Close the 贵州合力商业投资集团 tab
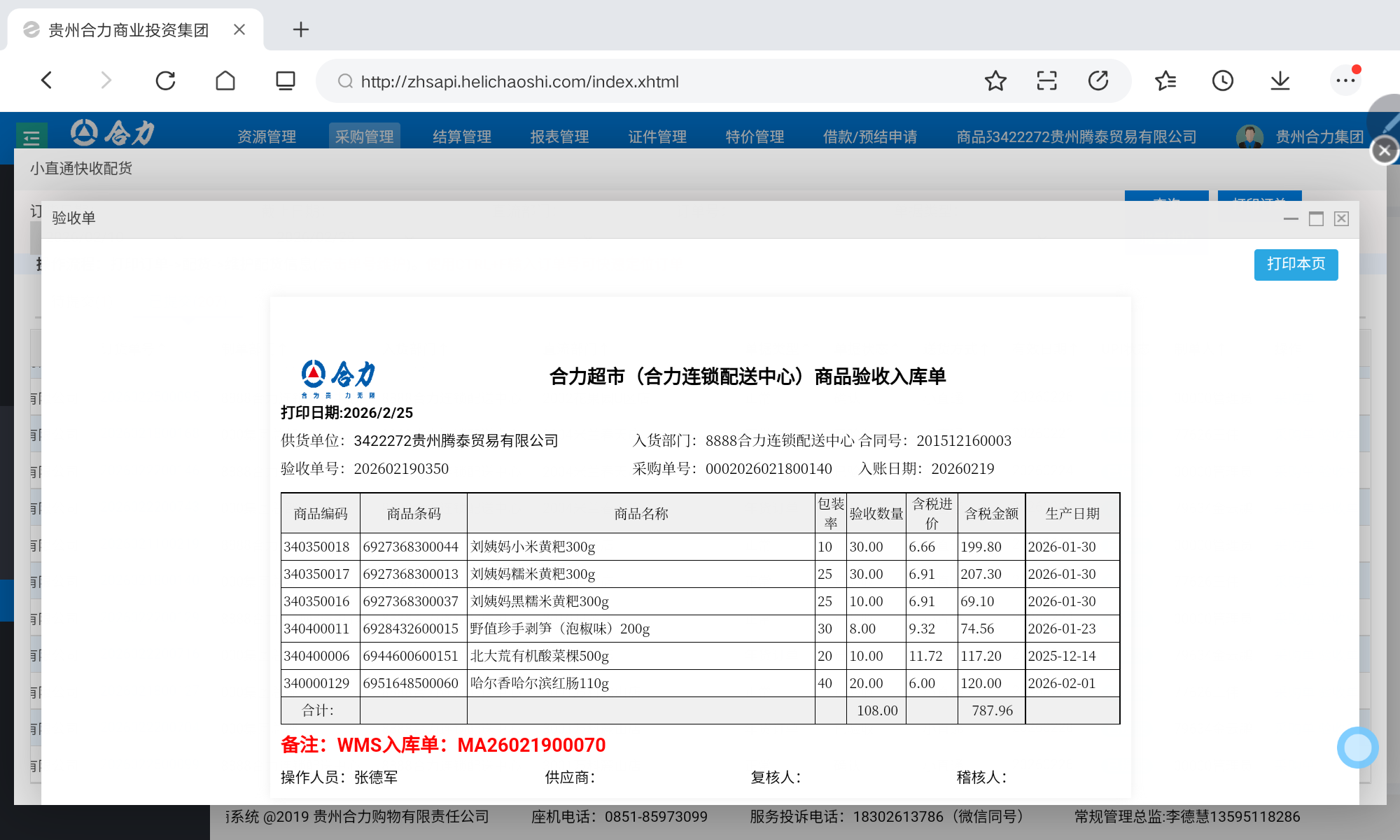Viewport: 1400px width, 840px height. pyautogui.click(x=239, y=29)
